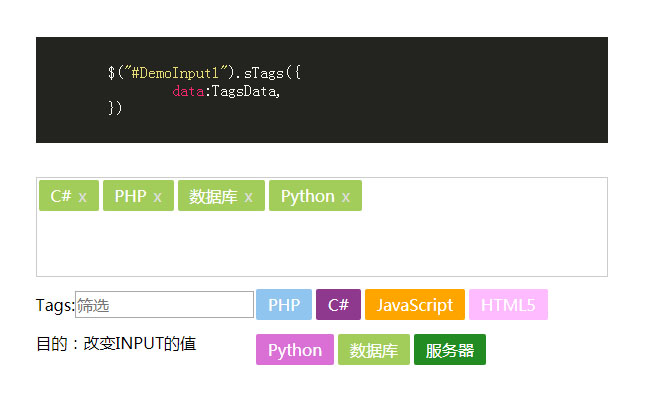Click the Tags: label
650x404 pixels.
coord(55,305)
